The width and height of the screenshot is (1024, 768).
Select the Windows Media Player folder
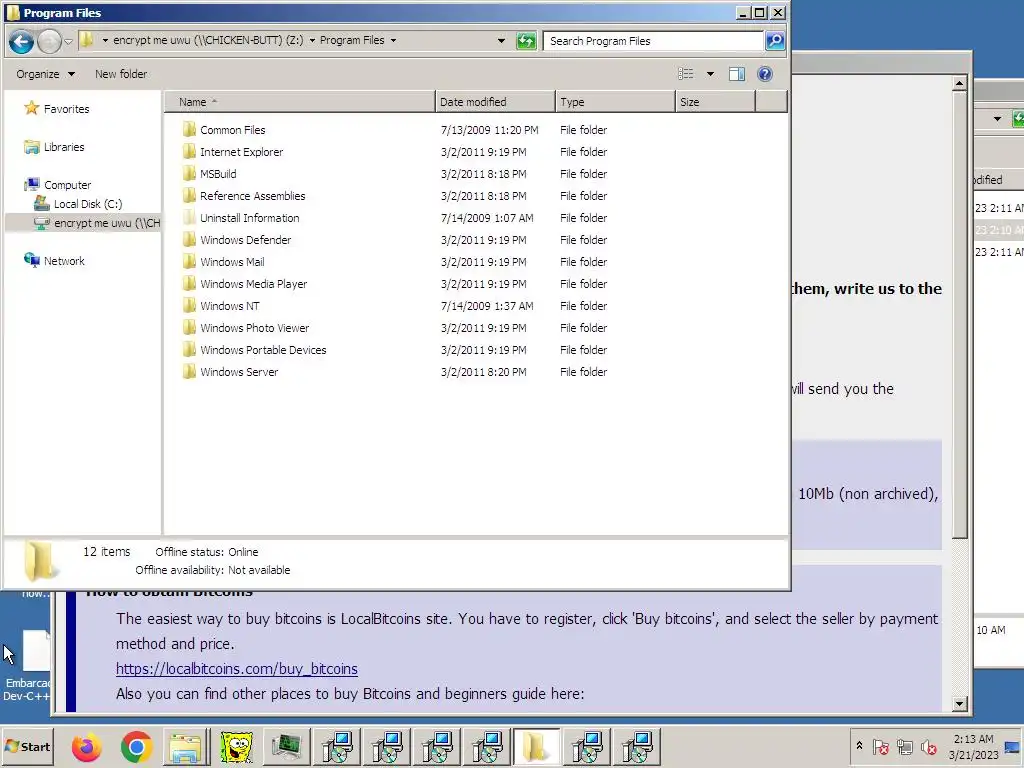pyautogui.click(x=253, y=283)
